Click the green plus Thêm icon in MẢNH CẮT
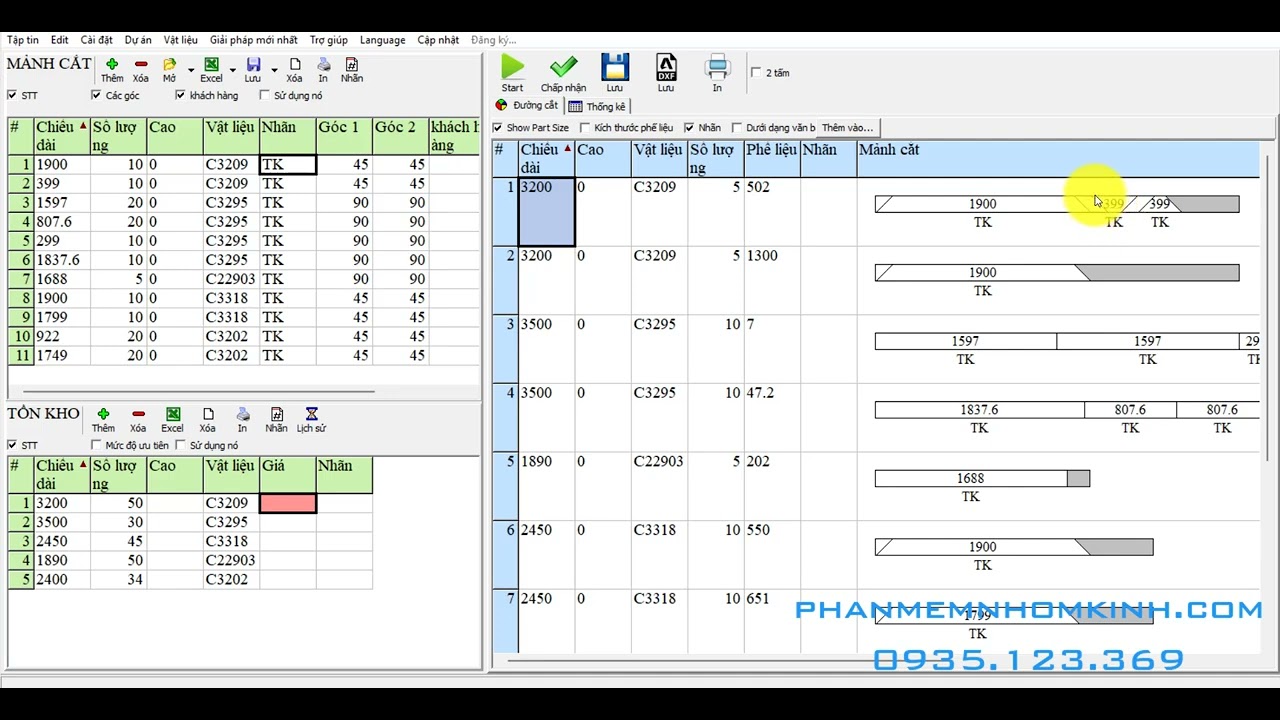 click(112, 64)
